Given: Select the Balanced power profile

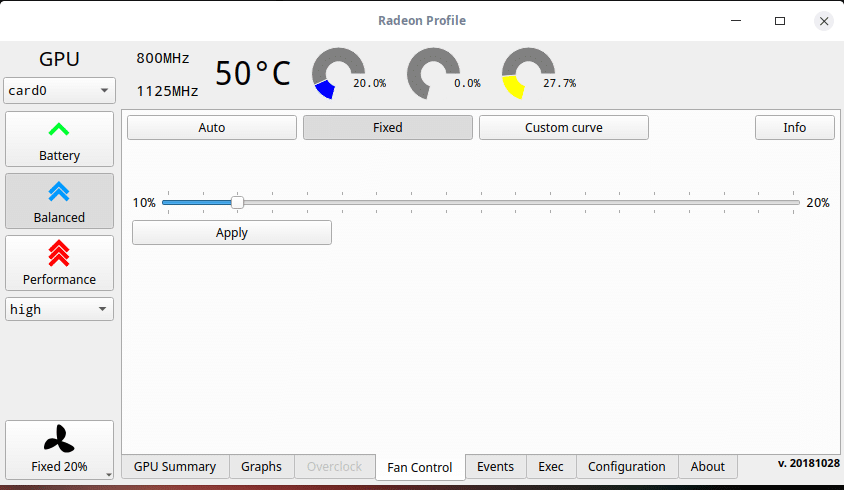Looking at the screenshot, I should point(59,201).
